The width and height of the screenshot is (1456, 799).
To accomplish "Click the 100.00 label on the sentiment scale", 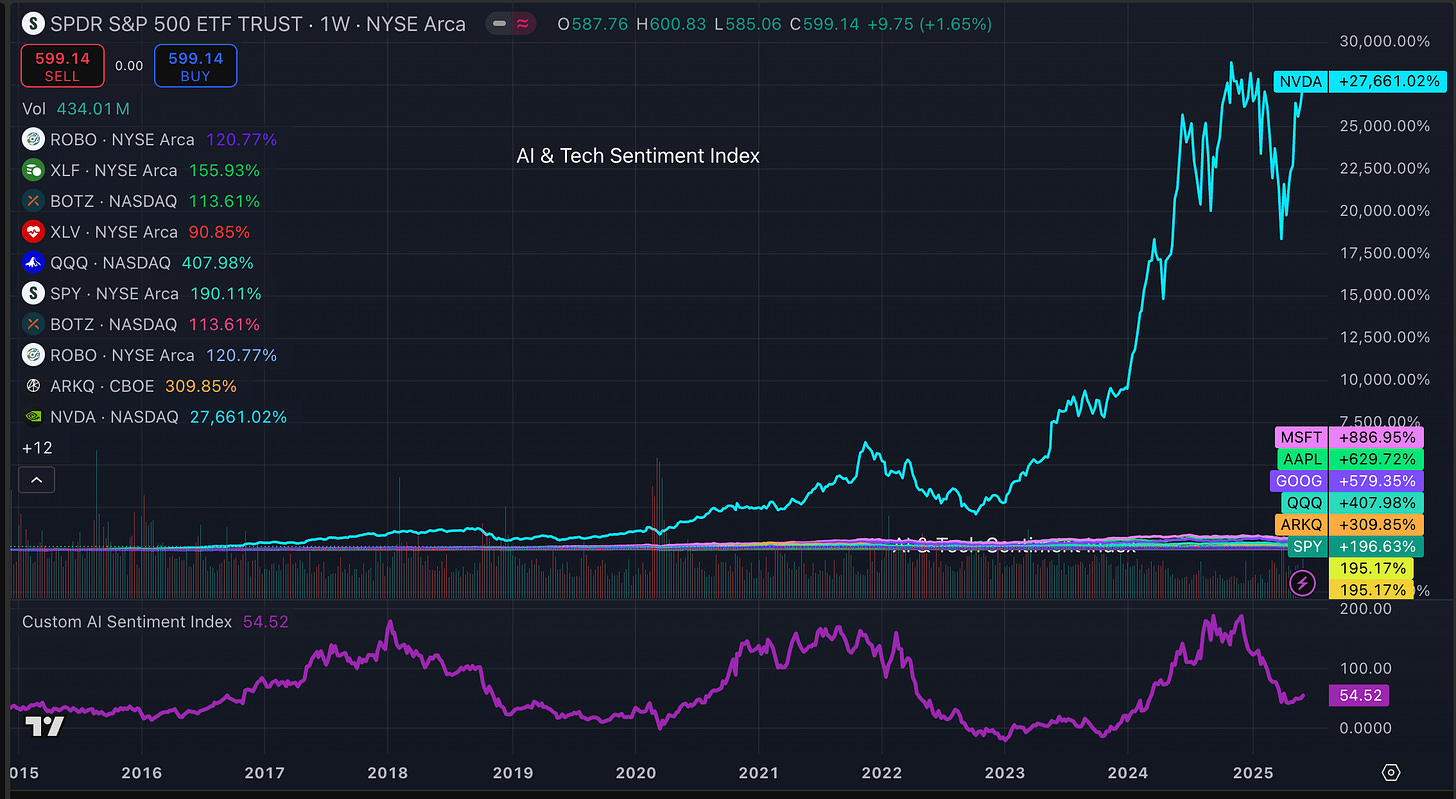I will (x=1367, y=668).
